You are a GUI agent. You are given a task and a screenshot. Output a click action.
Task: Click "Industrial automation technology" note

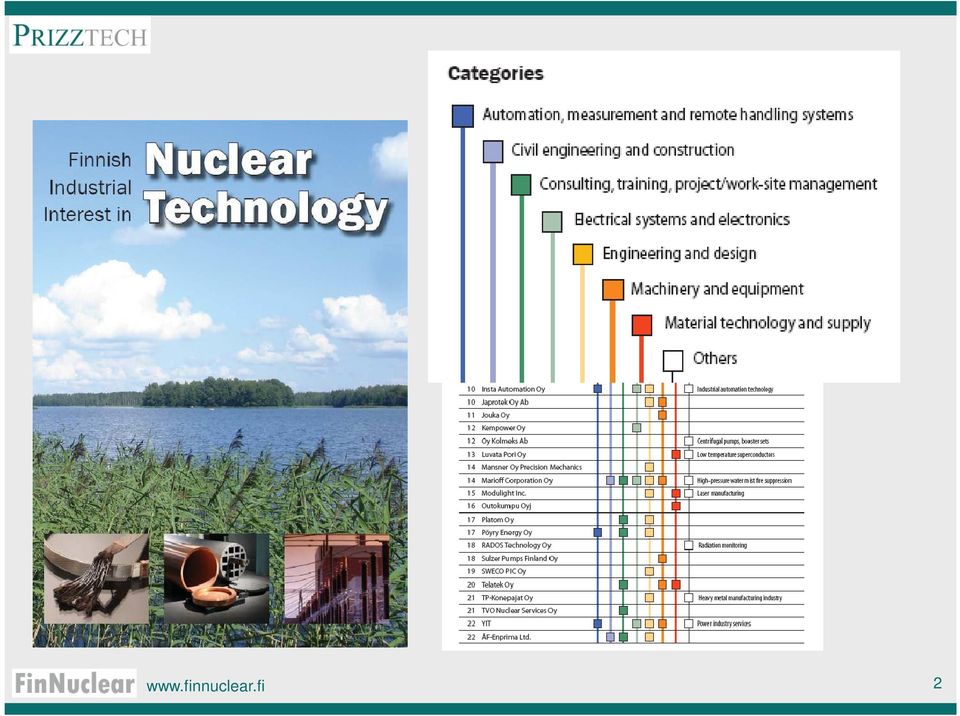[735, 390]
